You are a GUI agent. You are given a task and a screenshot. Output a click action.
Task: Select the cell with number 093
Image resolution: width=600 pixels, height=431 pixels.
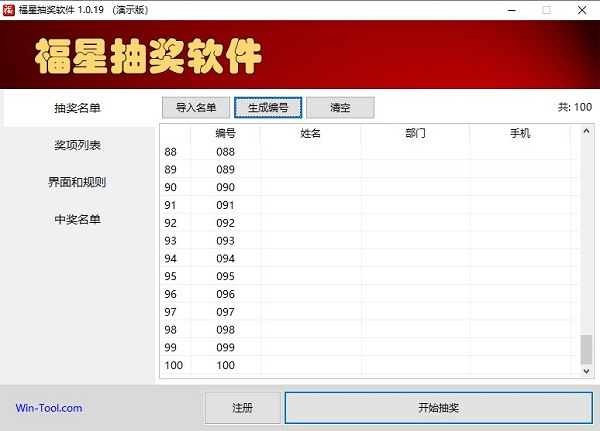pyautogui.click(x=225, y=240)
